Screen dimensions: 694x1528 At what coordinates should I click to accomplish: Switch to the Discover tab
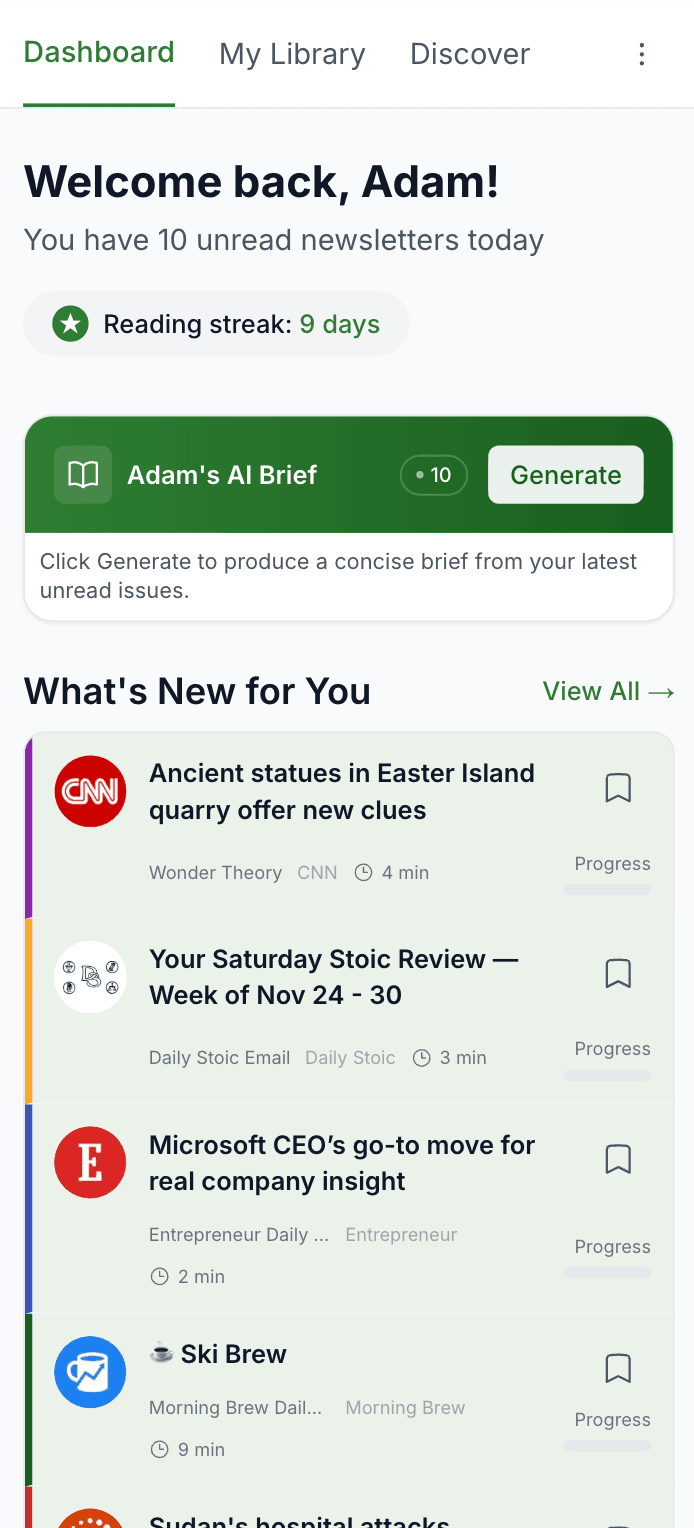pos(470,54)
